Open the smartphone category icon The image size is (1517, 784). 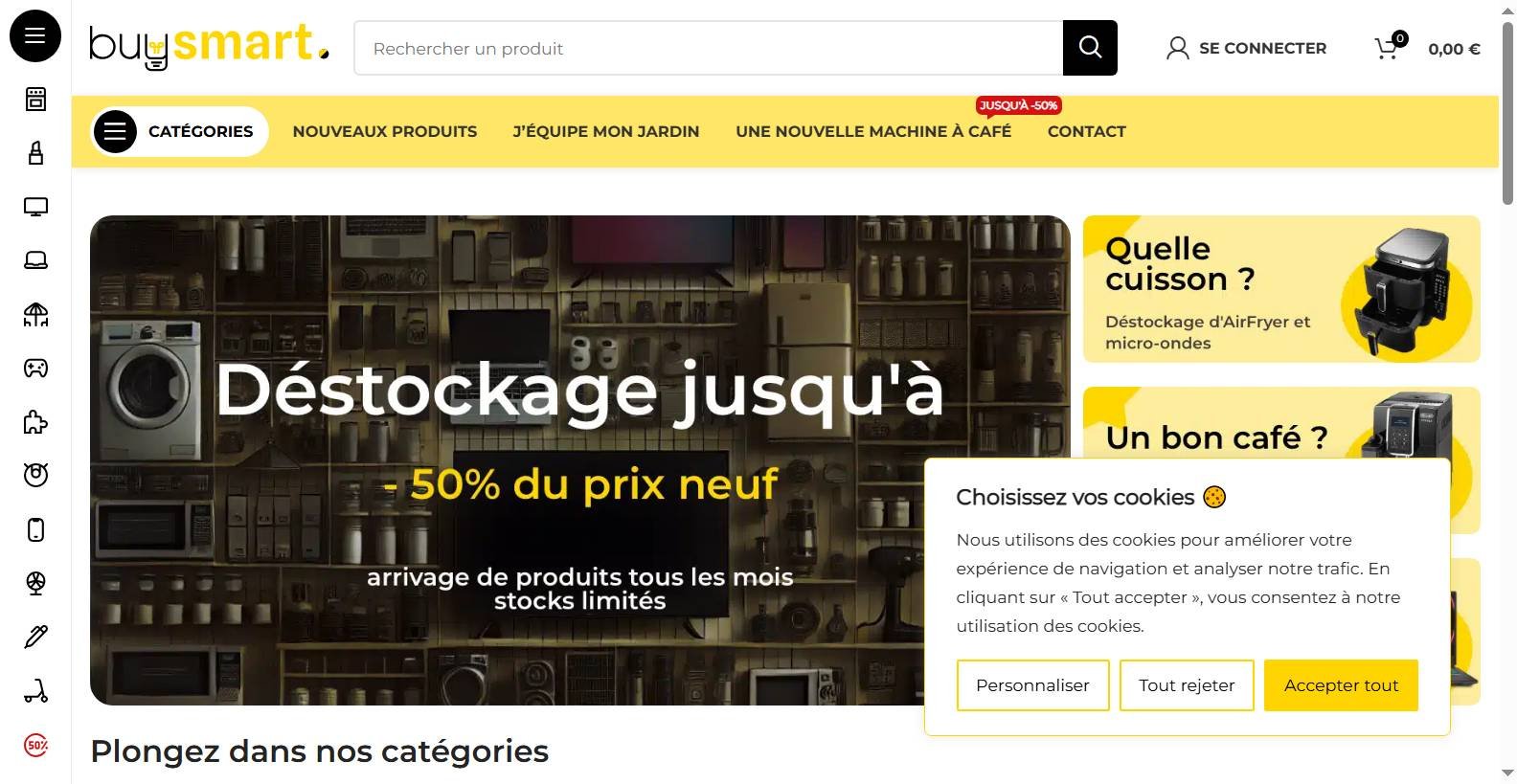(x=35, y=529)
